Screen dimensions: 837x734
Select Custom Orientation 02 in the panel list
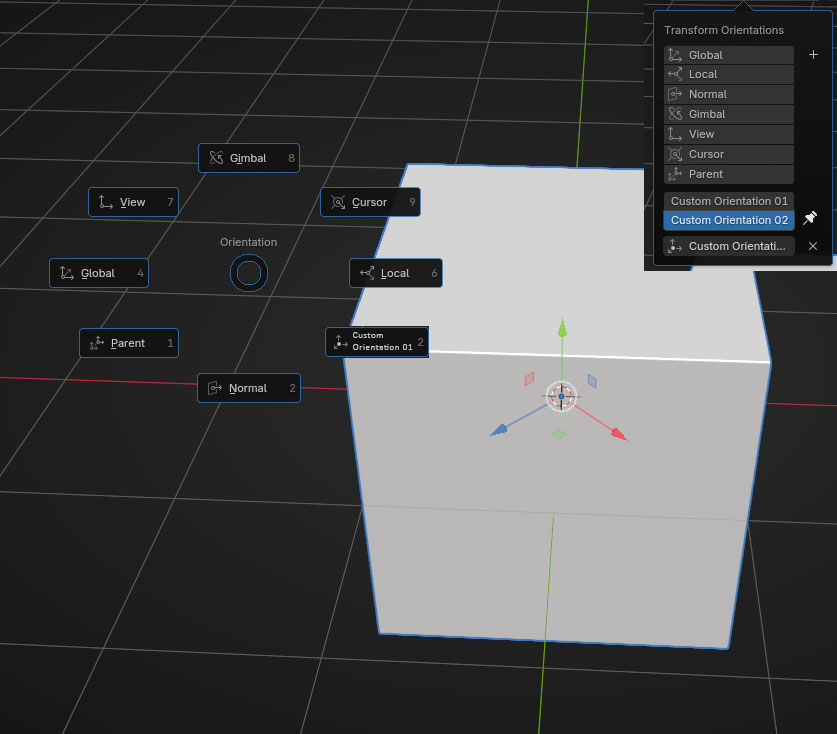729,220
